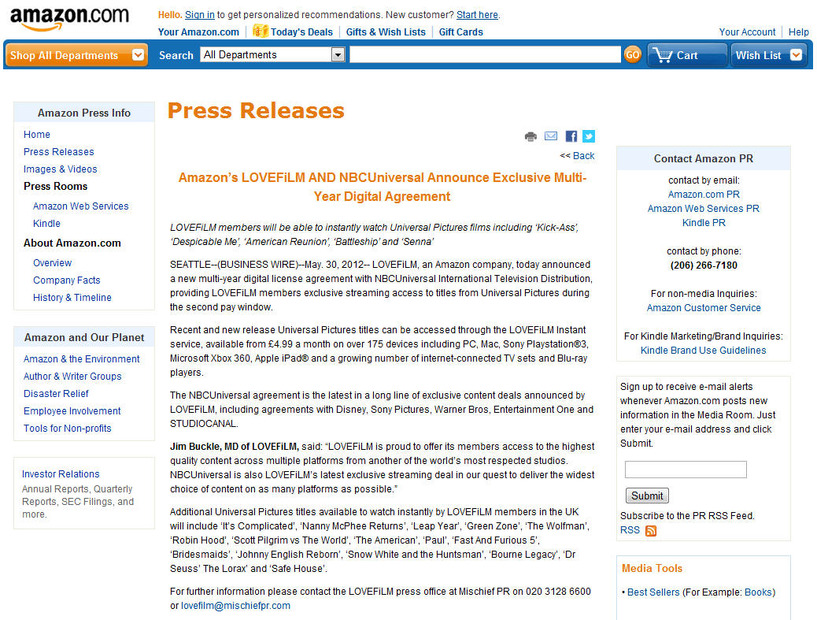Share the press release on Twitter
The image size is (817, 620).
click(x=589, y=137)
